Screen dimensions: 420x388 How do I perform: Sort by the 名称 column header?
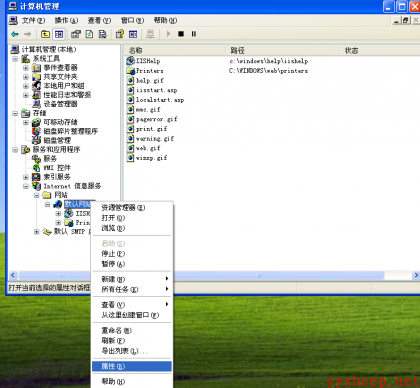pyautogui.click(x=175, y=50)
